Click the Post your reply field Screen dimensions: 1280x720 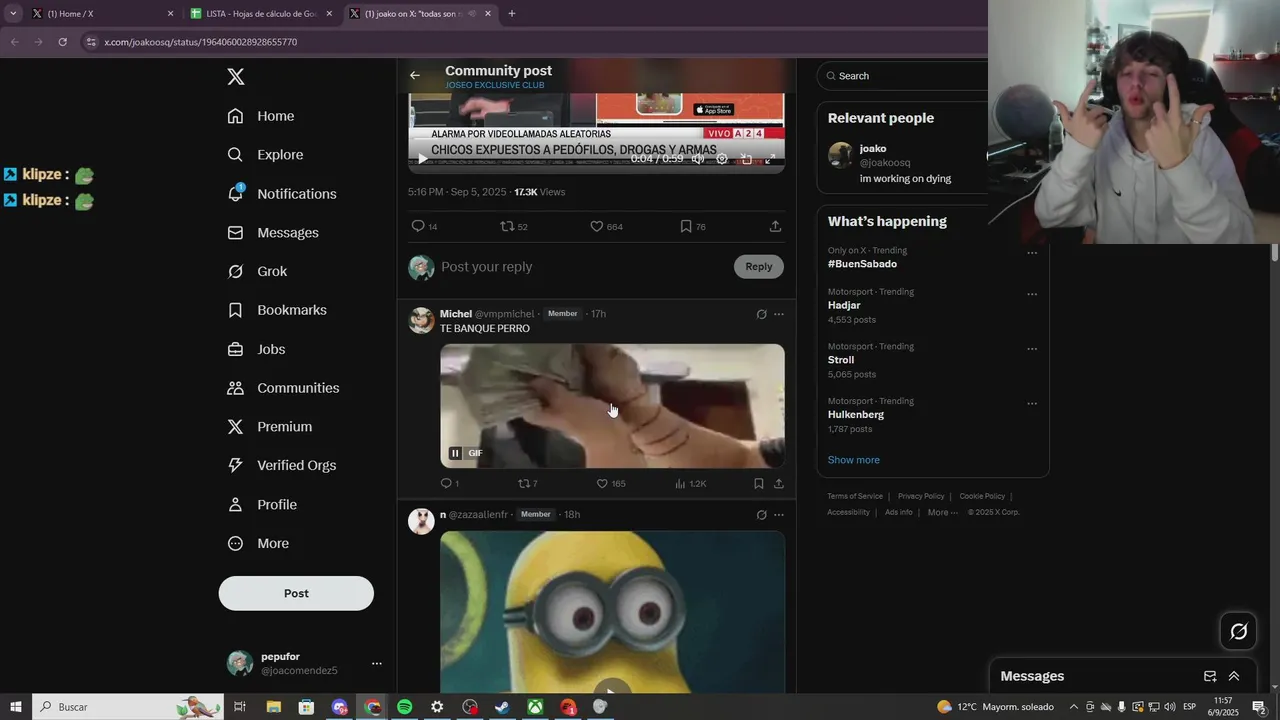coord(580,267)
